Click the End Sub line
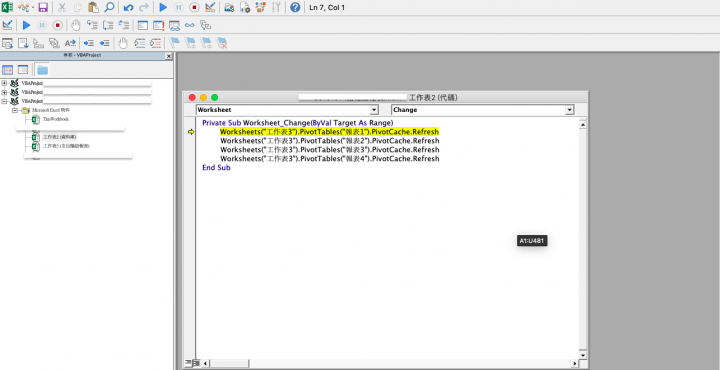The height and width of the screenshot is (370, 720). [216, 168]
